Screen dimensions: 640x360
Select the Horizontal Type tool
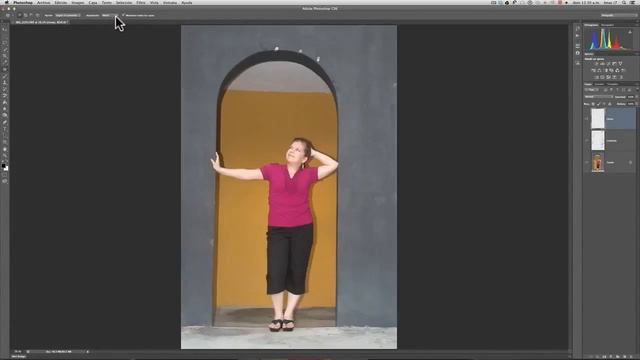coord(5,129)
